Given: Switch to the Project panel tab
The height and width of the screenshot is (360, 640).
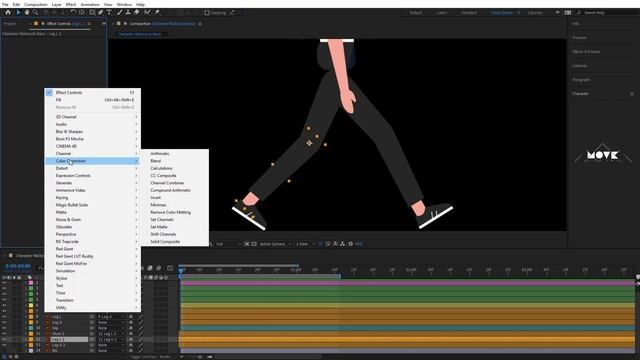Looking at the screenshot, I should click(x=10, y=24).
